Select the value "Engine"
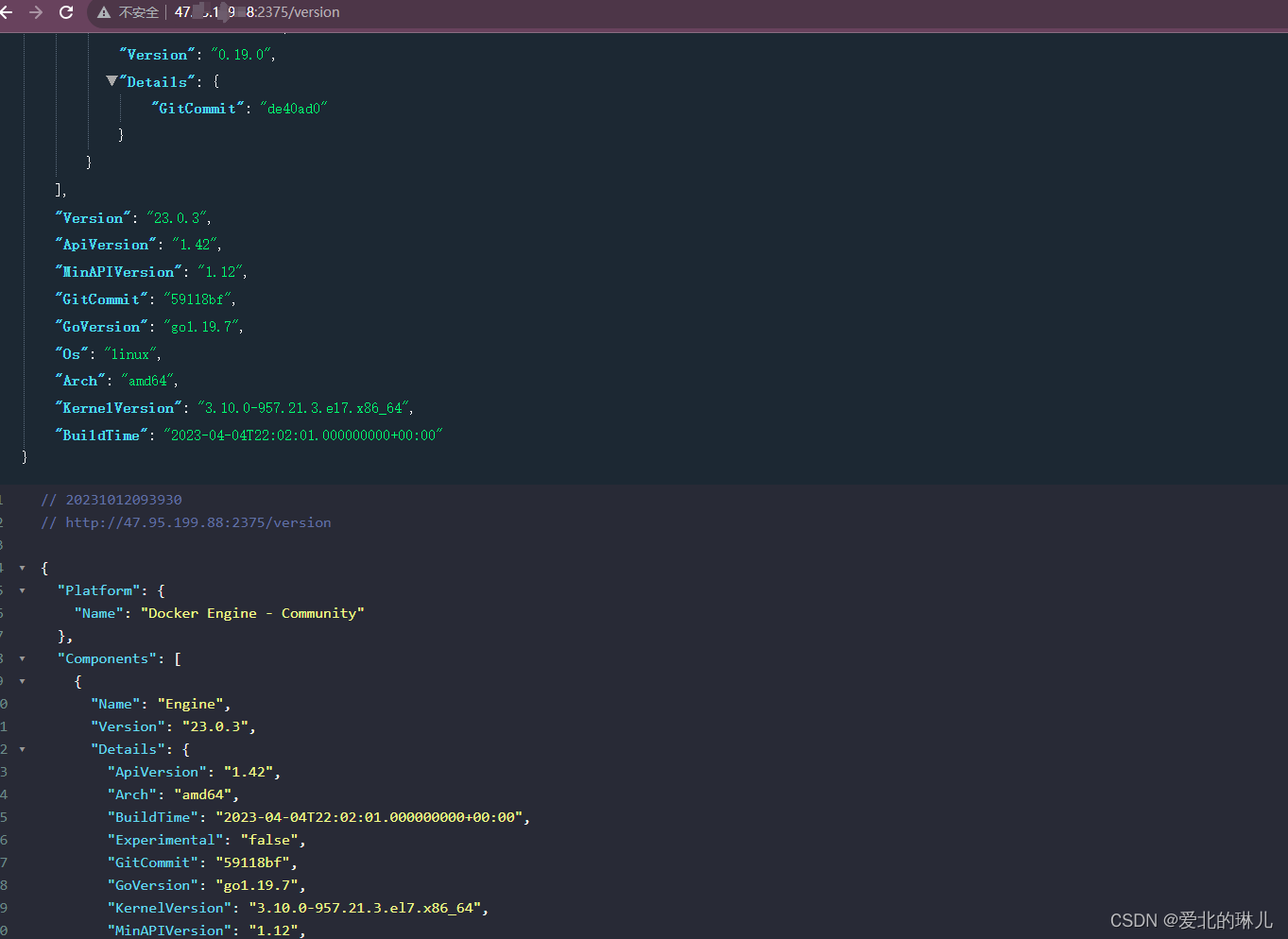This screenshot has width=1288, height=939. point(191,704)
